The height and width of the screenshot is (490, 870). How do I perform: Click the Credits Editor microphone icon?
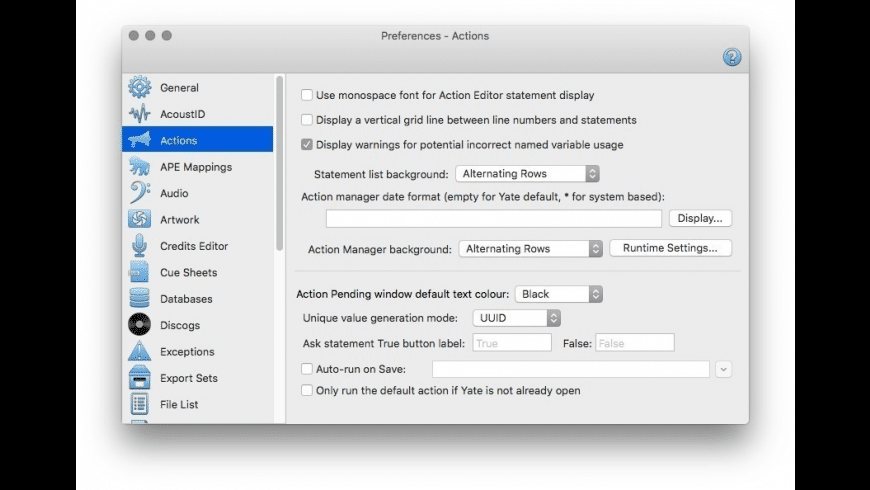(x=139, y=246)
